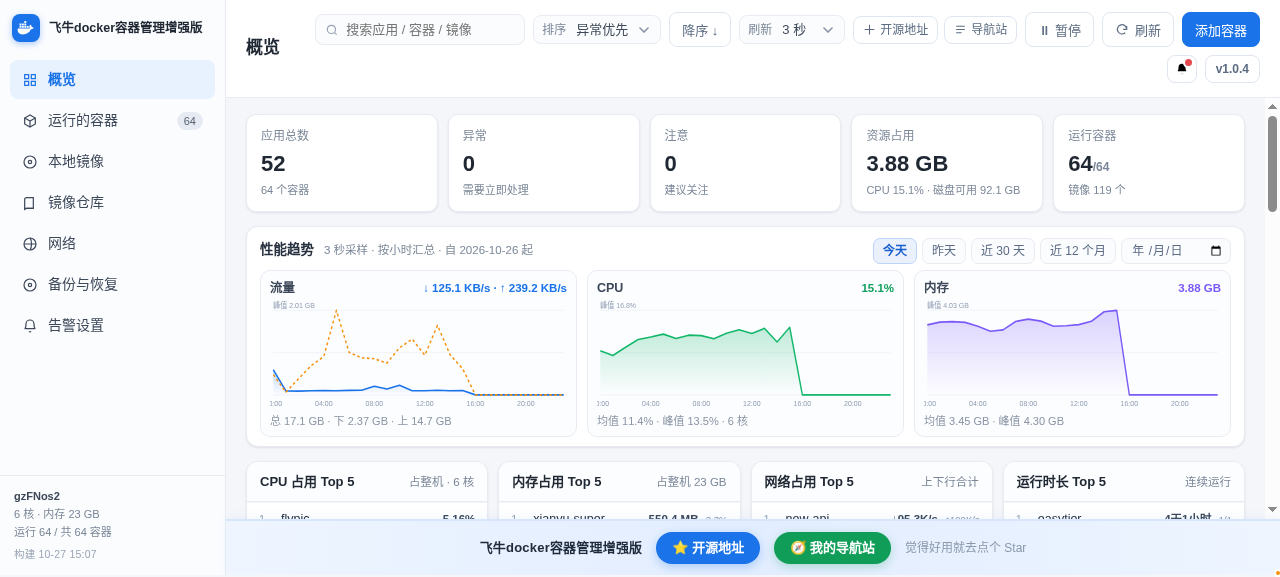Viewport: 1280px width, 577px height.
Task: Open the 刷新 3 秒 interval dropdown
Action: (x=792, y=30)
